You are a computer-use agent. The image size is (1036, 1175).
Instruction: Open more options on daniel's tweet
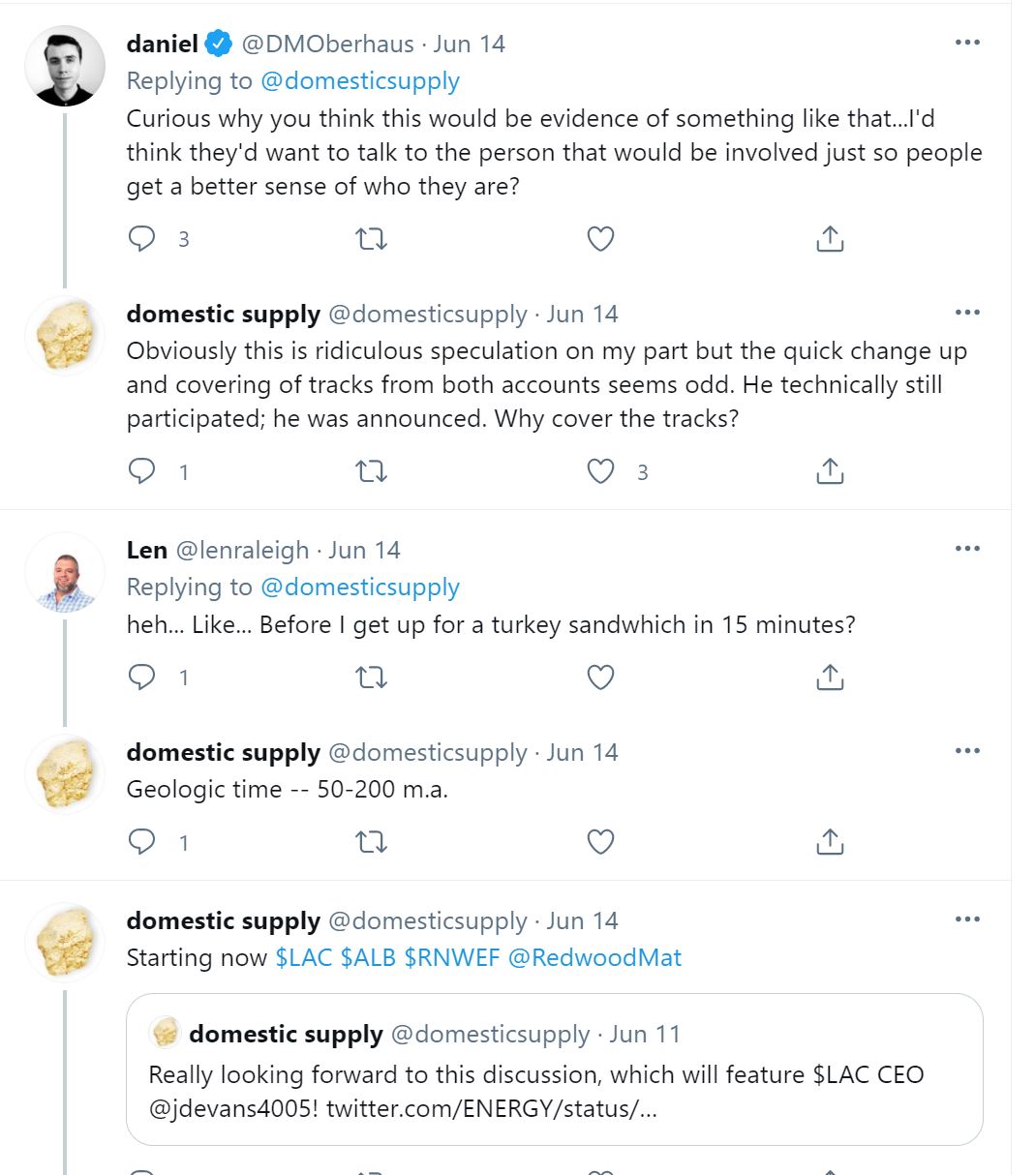pos(967,44)
